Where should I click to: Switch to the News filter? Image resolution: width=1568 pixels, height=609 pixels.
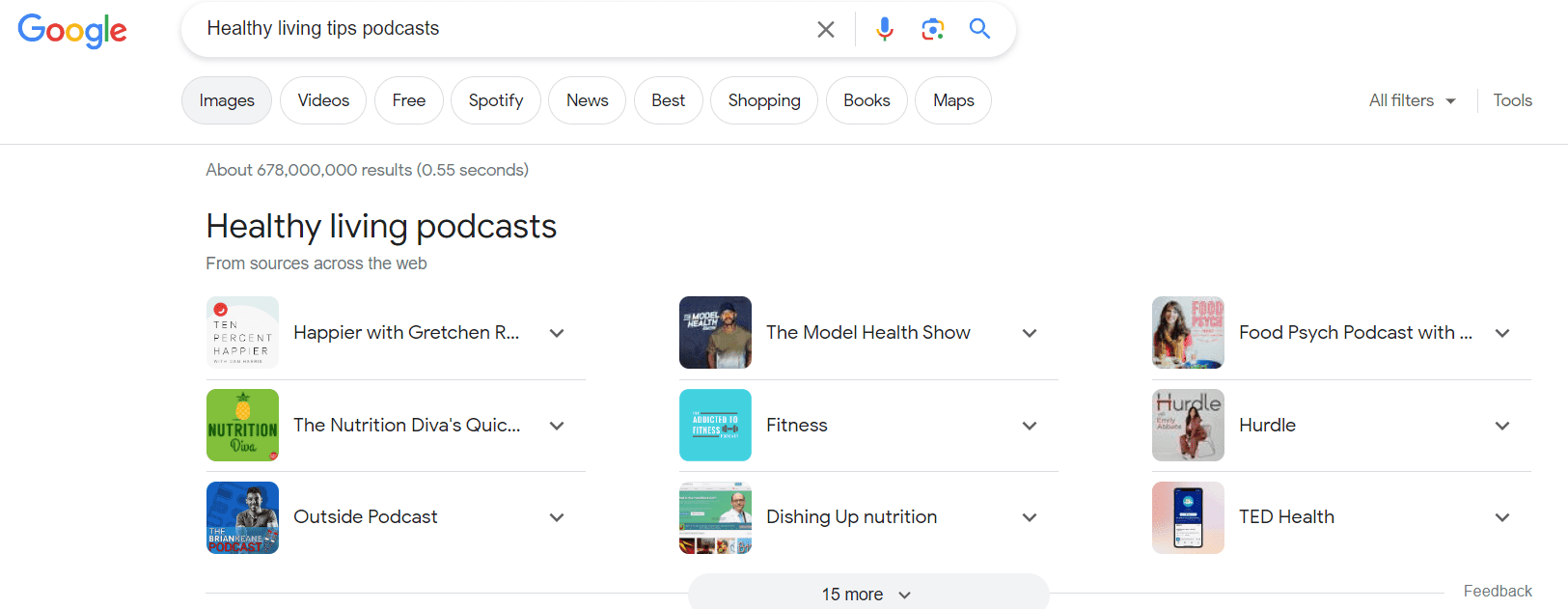click(x=588, y=100)
